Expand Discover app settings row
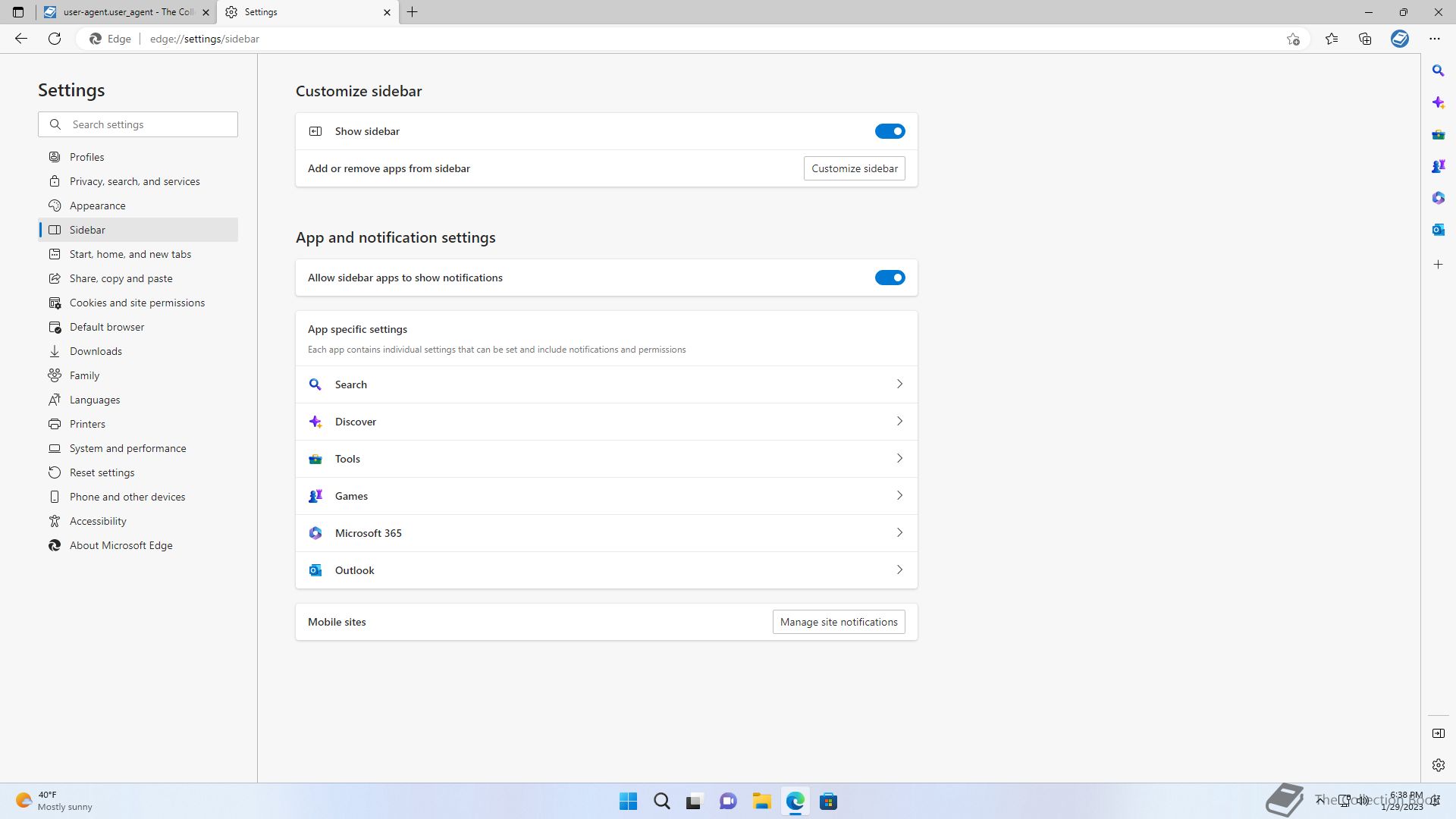 click(x=606, y=422)
